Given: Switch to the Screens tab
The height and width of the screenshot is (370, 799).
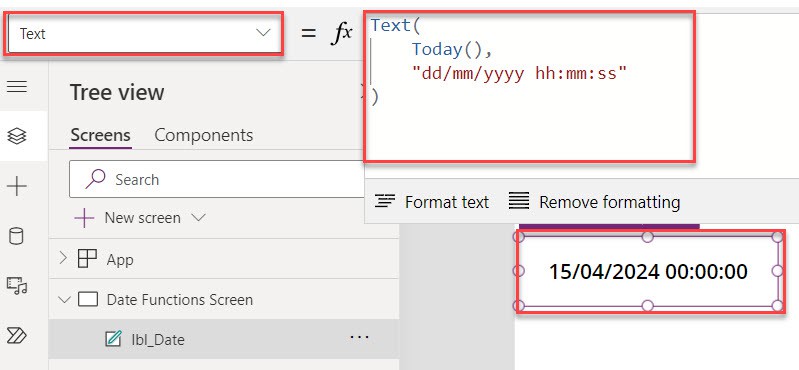Looking at the screenshot, I should click(x=100, y=135).
